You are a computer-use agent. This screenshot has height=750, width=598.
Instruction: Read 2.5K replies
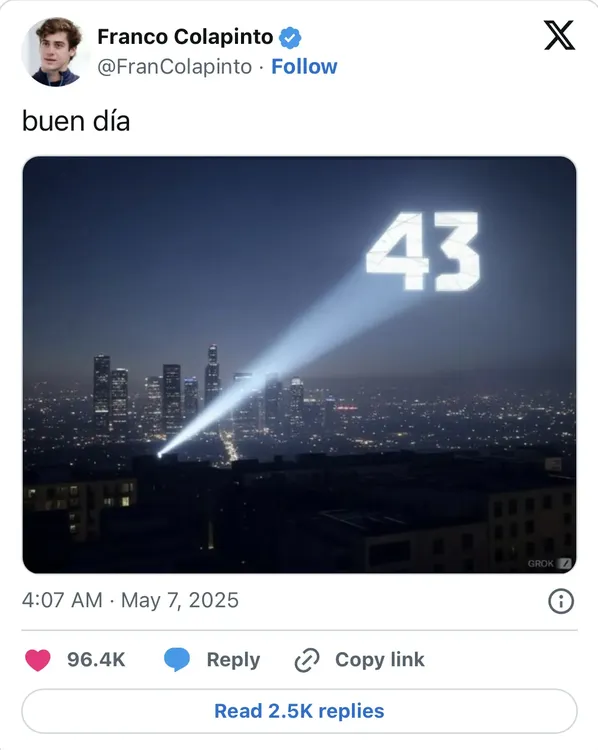coord(299,711)
